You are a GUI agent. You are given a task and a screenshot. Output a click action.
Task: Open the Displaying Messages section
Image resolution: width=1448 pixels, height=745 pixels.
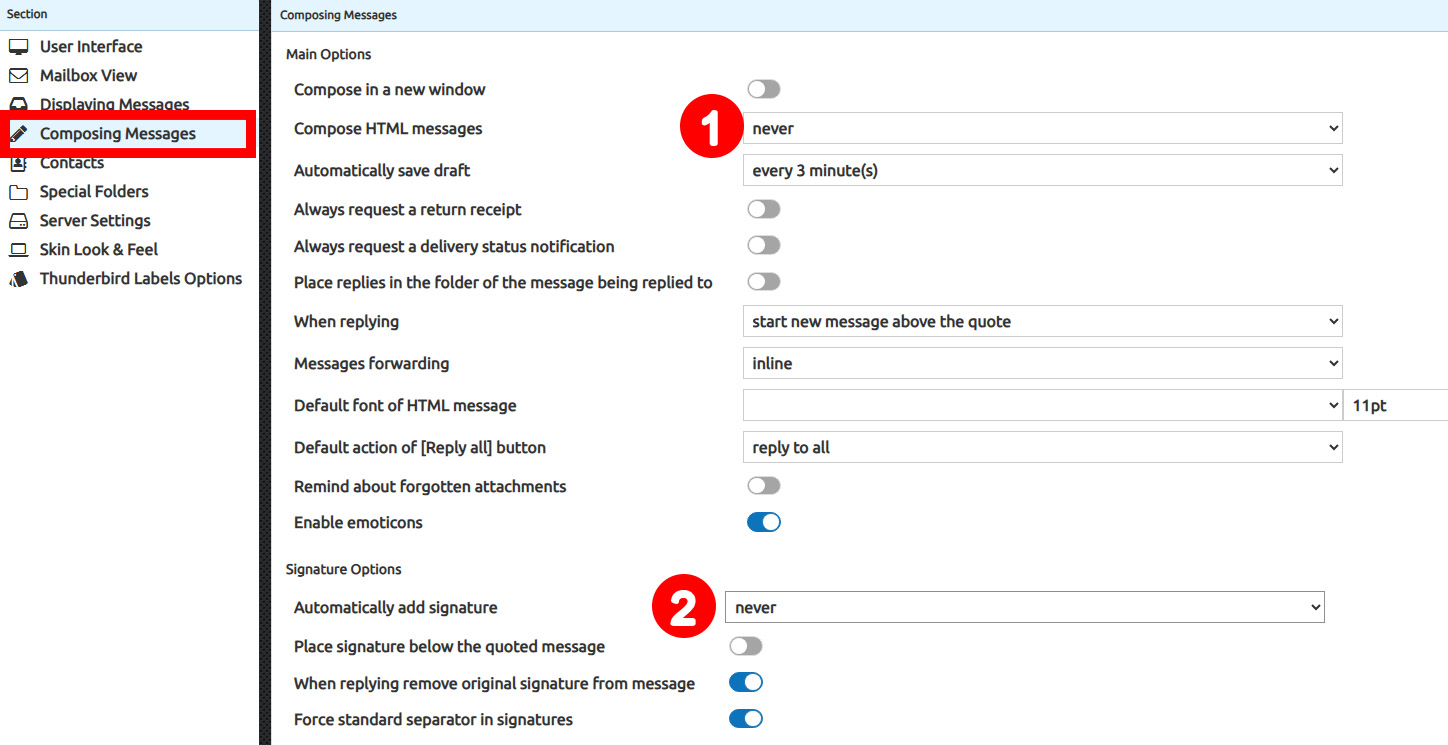coord(114,105)
